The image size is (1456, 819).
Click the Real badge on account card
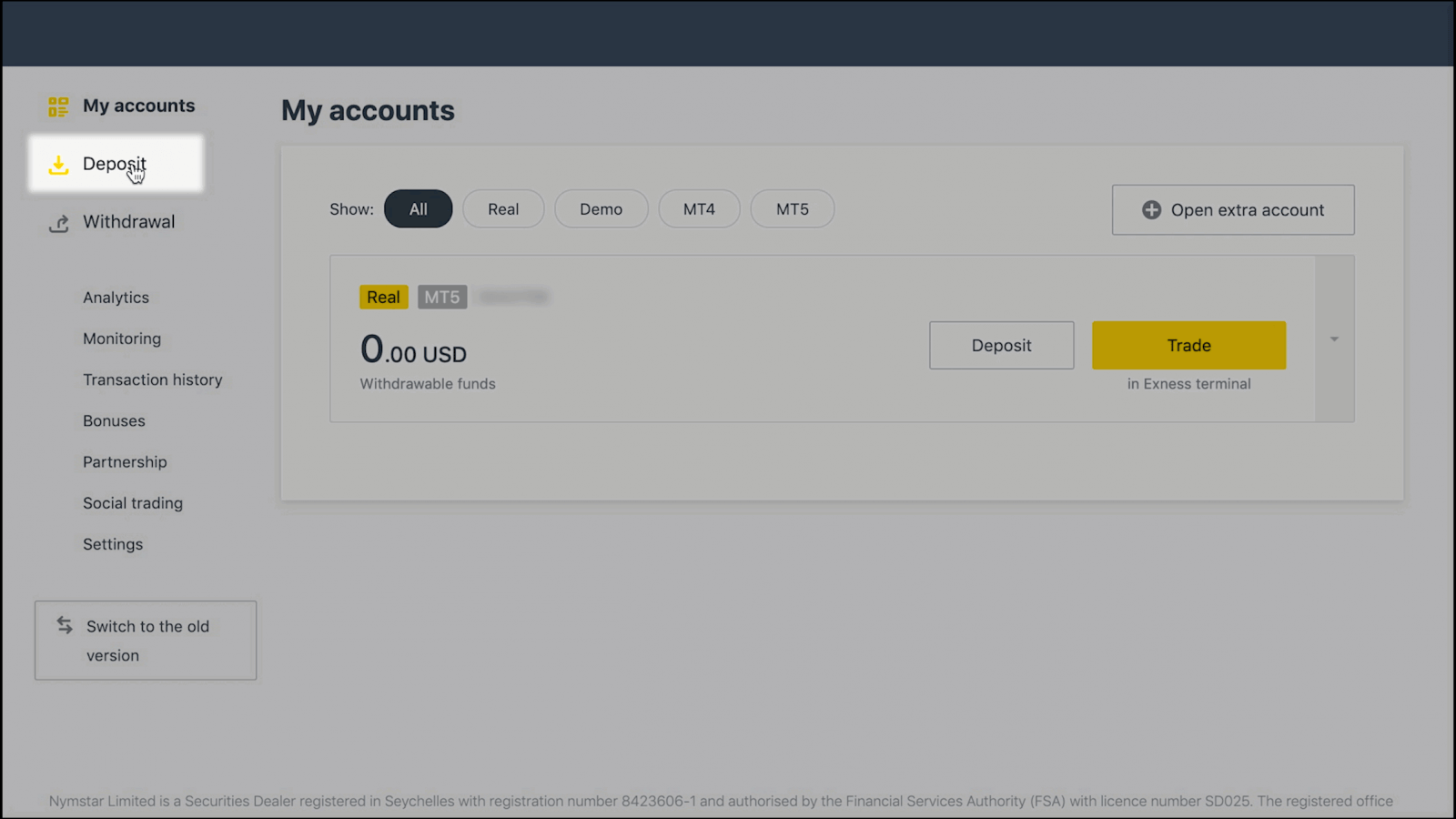[383, 298]
